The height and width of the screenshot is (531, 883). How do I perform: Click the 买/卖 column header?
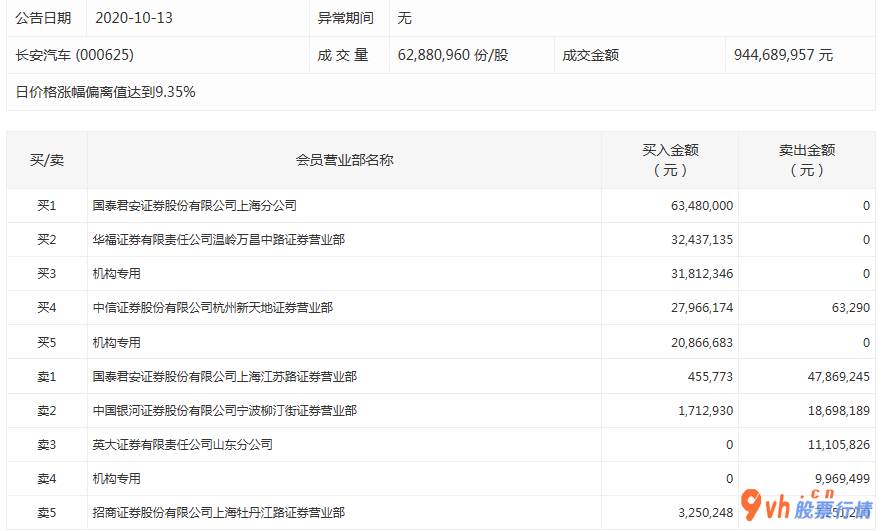click(x=47, y=160)
